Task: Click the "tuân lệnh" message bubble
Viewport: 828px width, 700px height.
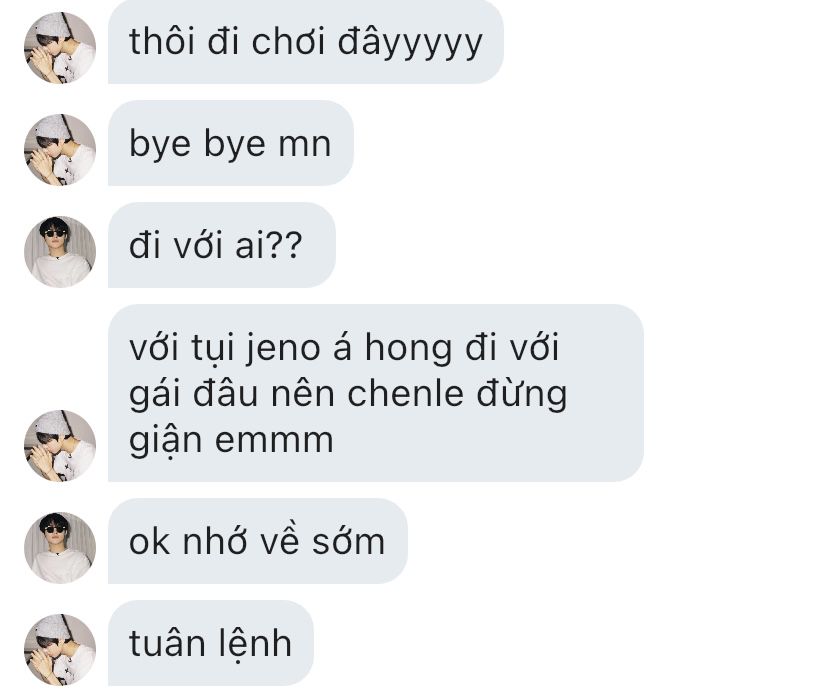Action: coord(211,643)
